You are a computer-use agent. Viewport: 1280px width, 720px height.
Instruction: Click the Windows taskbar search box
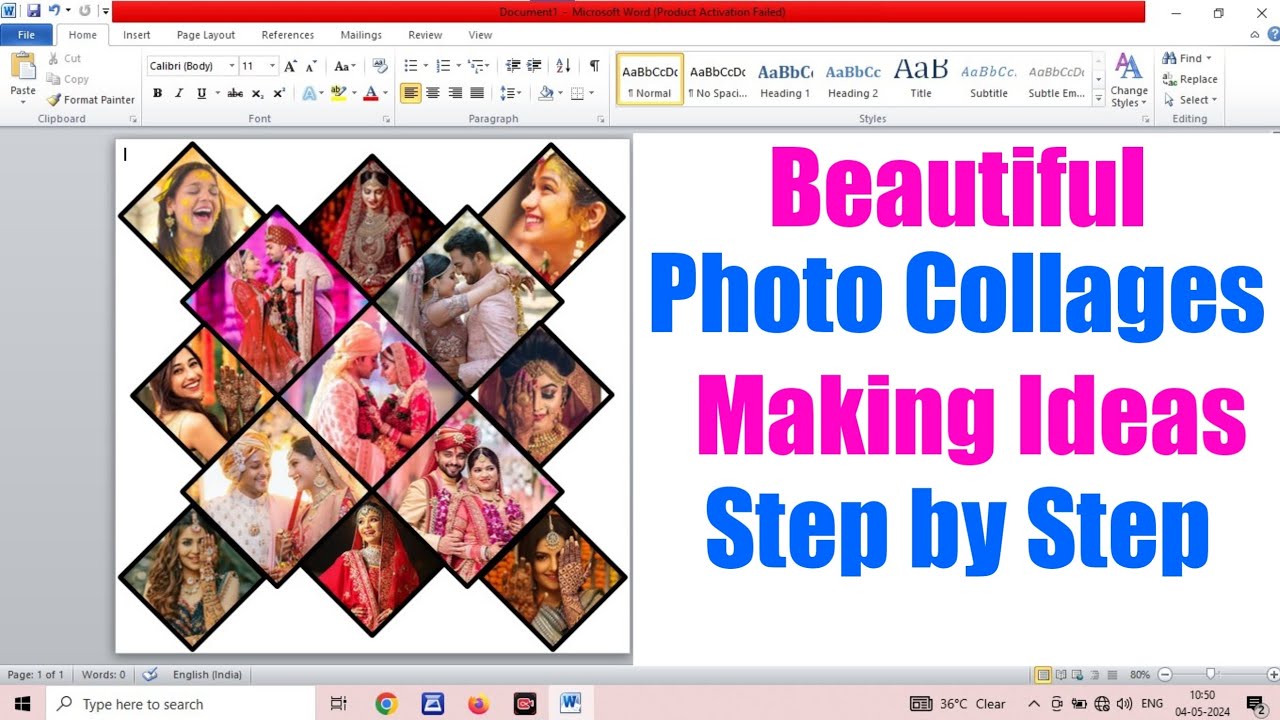(x=180, y=704)
